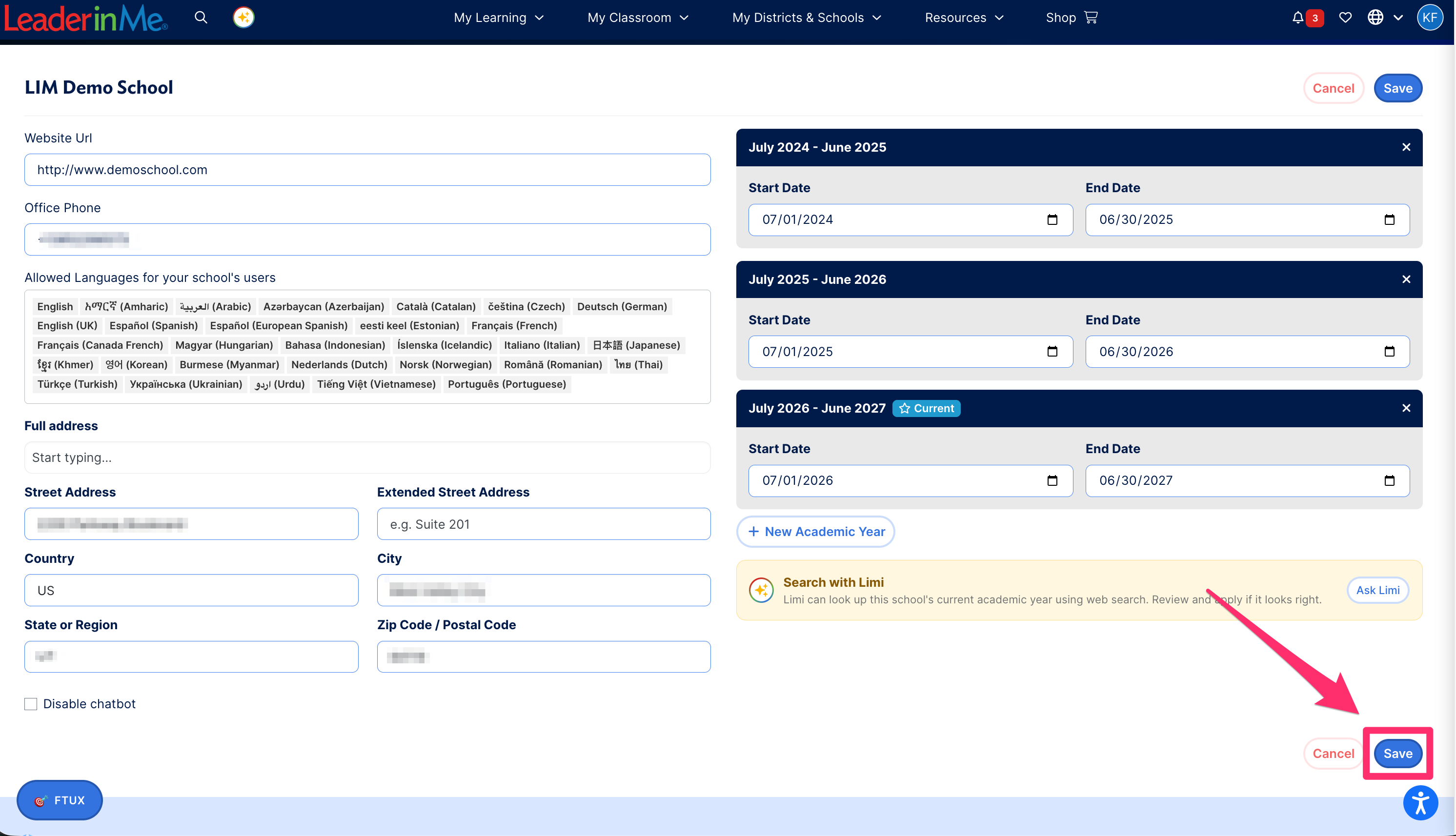Open calendar picker for 06/30/2026 end date

[1389, 351]
